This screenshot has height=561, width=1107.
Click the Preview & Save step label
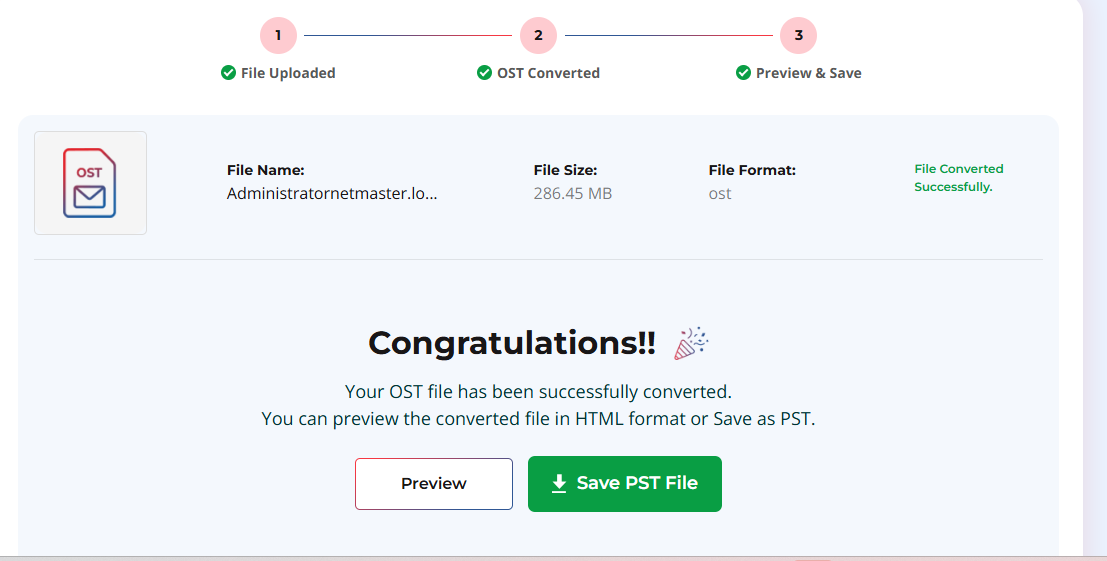pos(808,73)
